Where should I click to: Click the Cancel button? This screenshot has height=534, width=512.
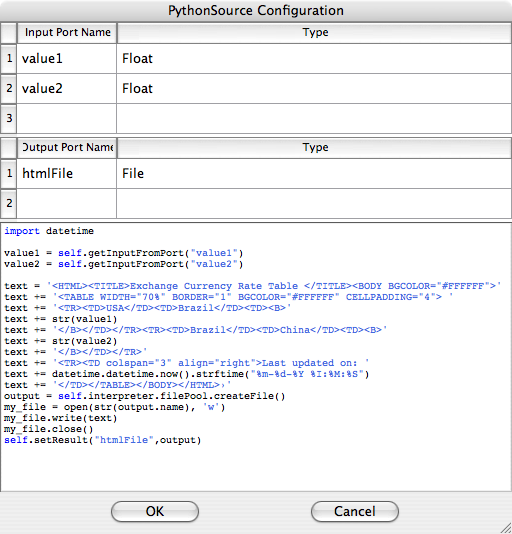355,511
